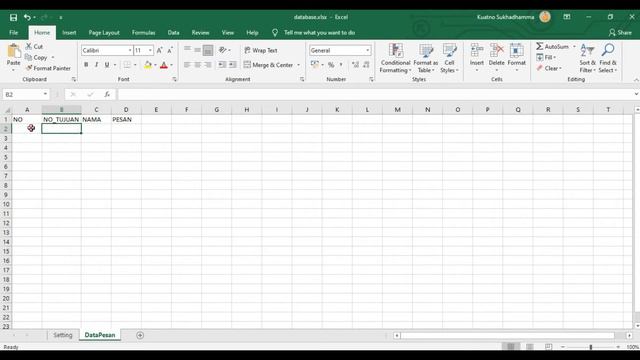
Task: Click the Insert Function fx button
Action: (x=107, y=94)
